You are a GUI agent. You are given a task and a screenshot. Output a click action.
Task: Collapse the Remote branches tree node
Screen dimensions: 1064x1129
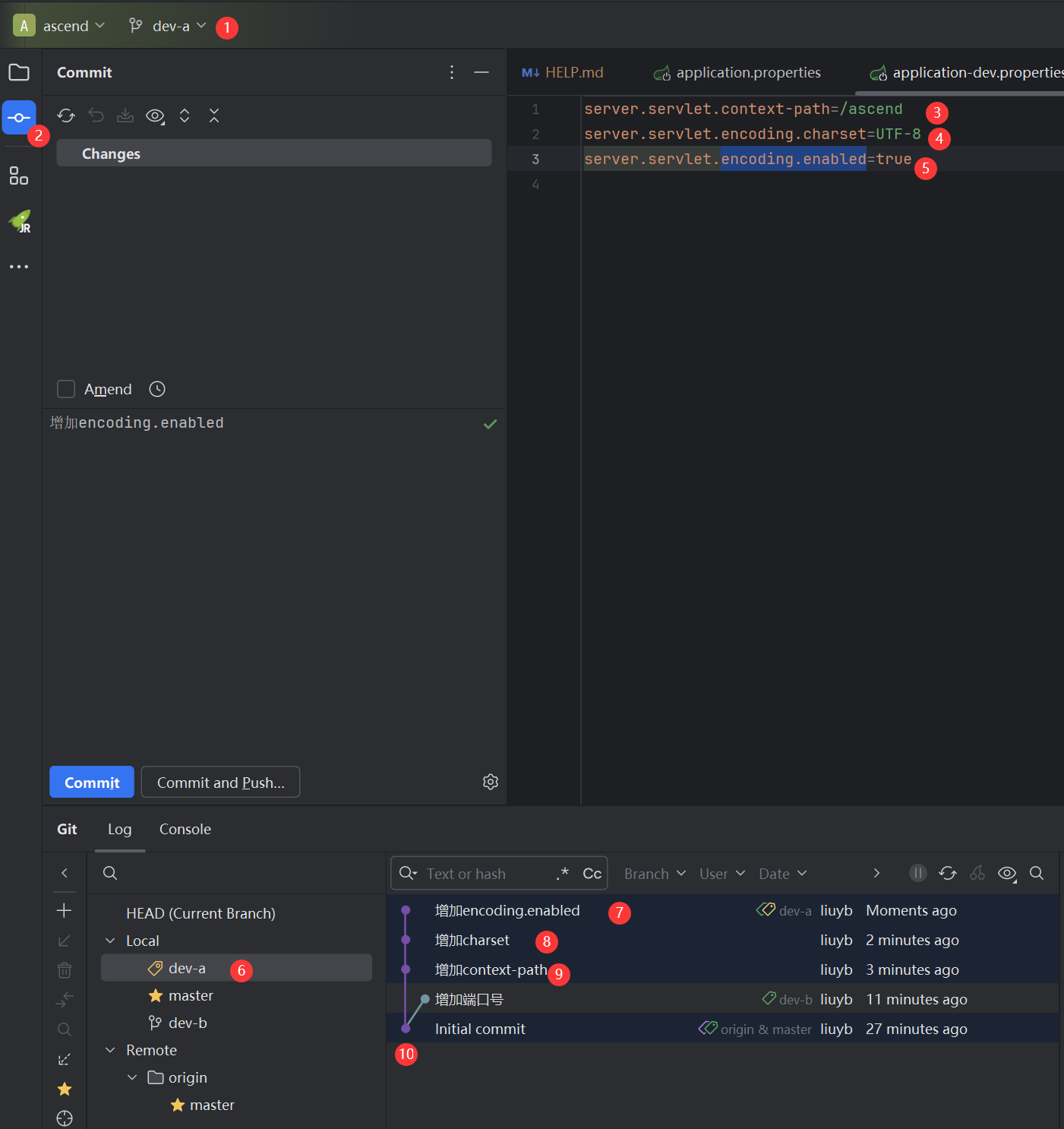tap(111, 1050)
